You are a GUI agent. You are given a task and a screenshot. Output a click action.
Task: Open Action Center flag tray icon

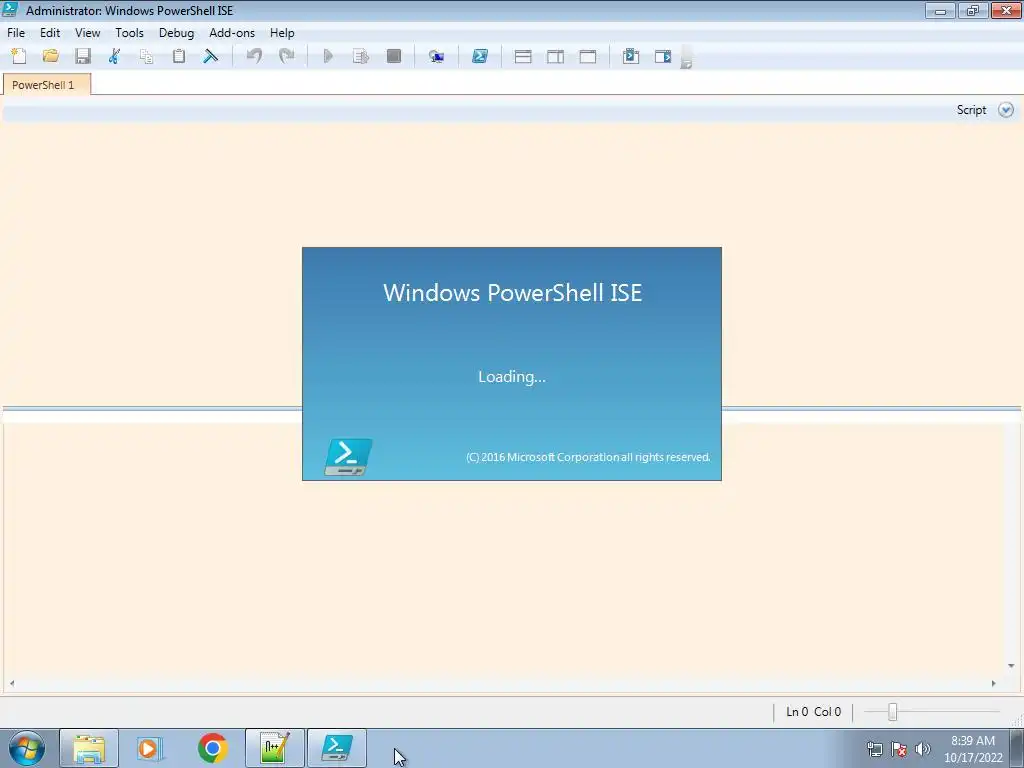(x=899, y=749)
